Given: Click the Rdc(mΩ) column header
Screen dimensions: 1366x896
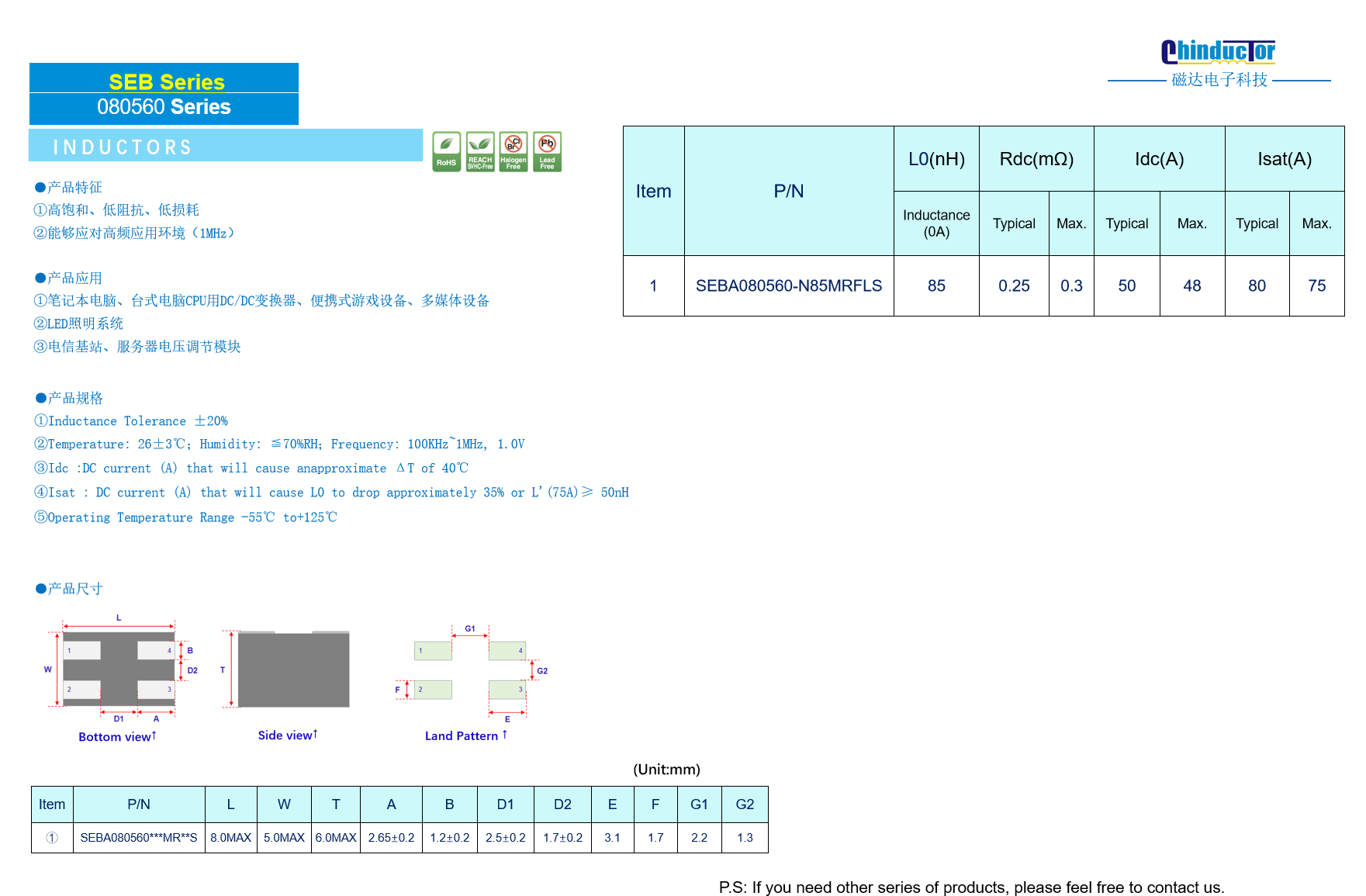Looking at the screenshot, I should click(1036, 159).
